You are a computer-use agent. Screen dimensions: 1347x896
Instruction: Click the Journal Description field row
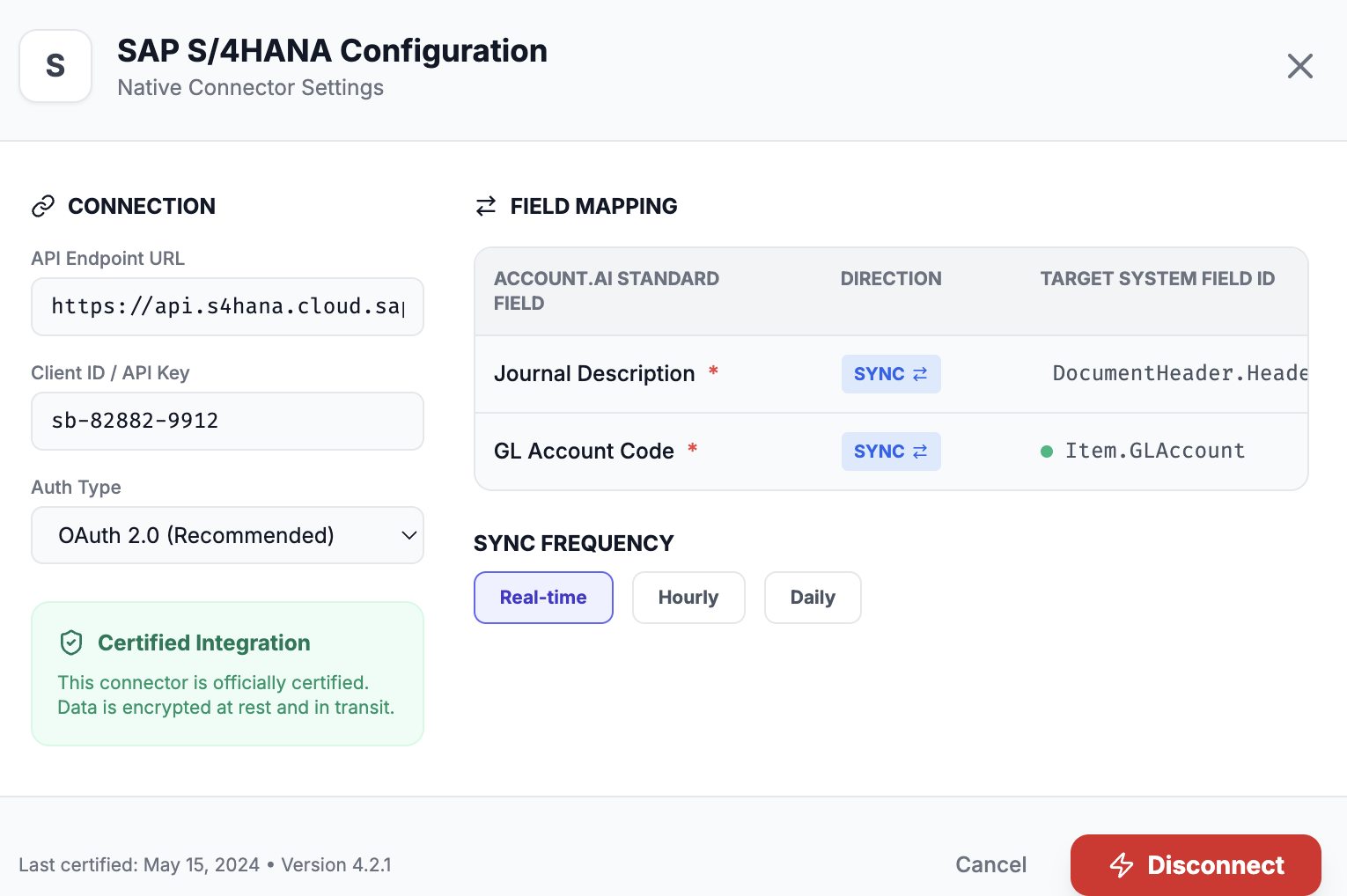[594, 374]
